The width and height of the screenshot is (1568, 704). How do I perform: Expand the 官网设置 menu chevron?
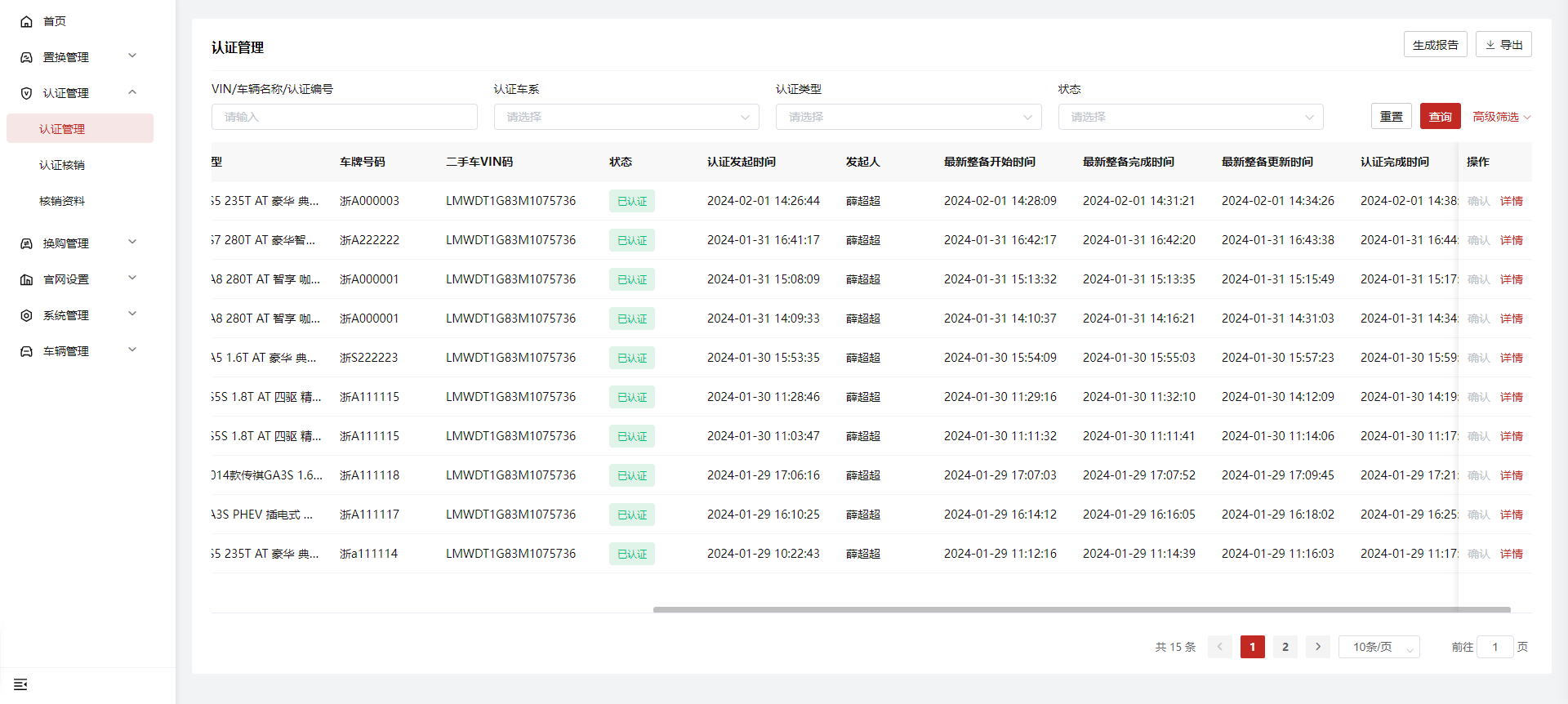(x=132, y=278)
